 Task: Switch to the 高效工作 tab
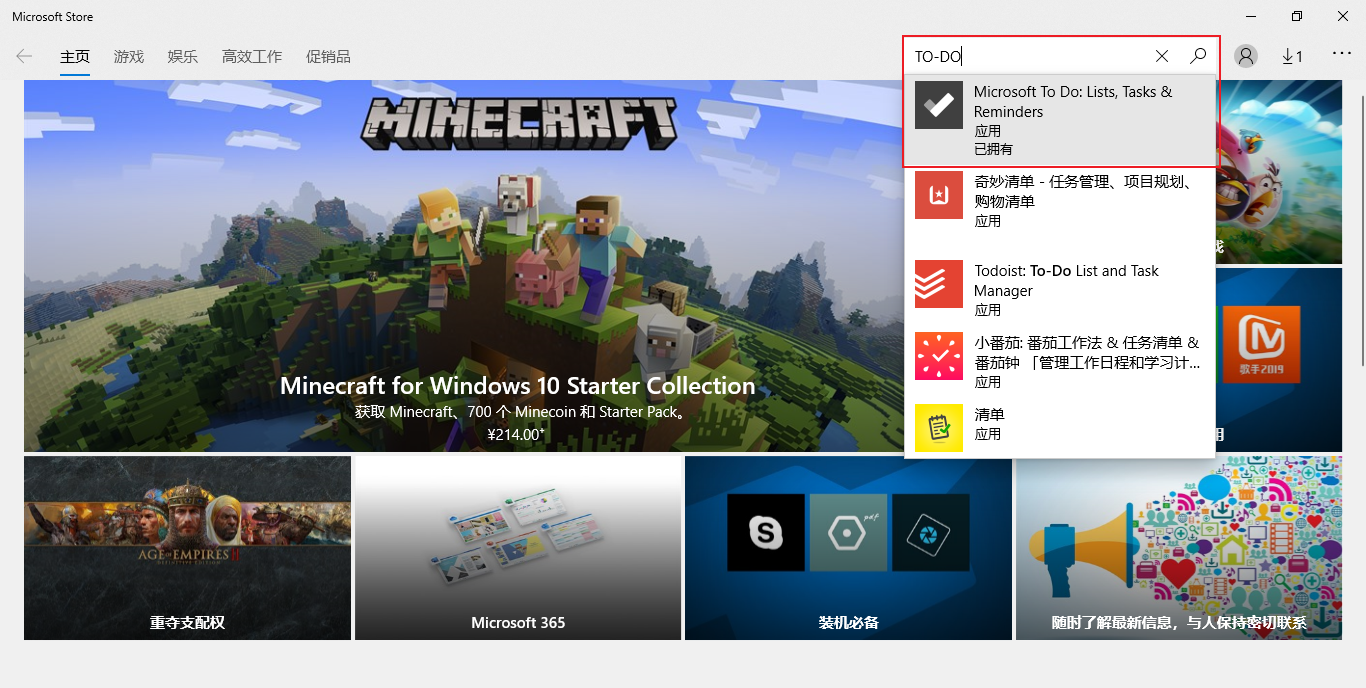(252, 57)
